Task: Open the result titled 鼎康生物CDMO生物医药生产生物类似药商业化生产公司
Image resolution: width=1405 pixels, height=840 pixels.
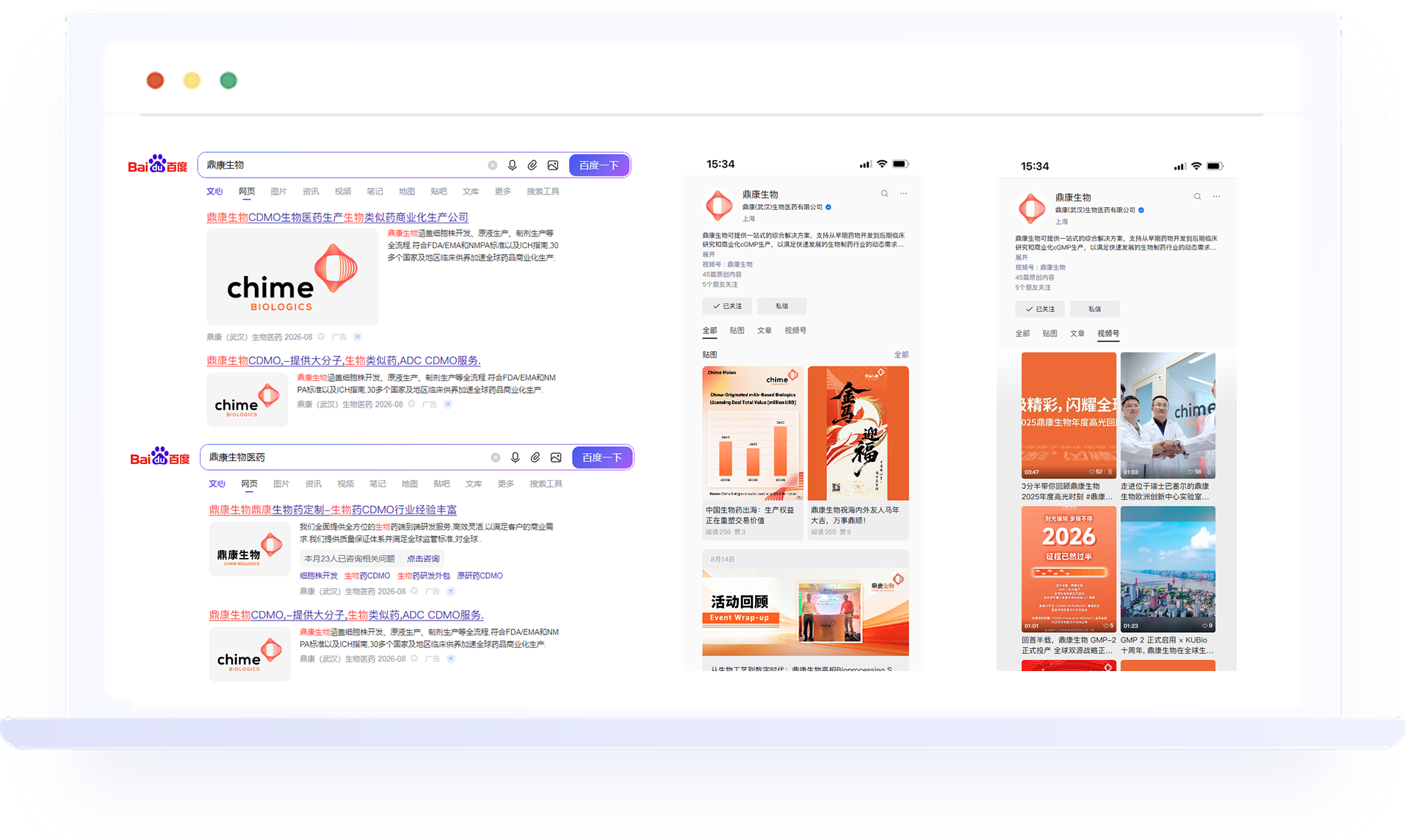Action: point(337,217)
